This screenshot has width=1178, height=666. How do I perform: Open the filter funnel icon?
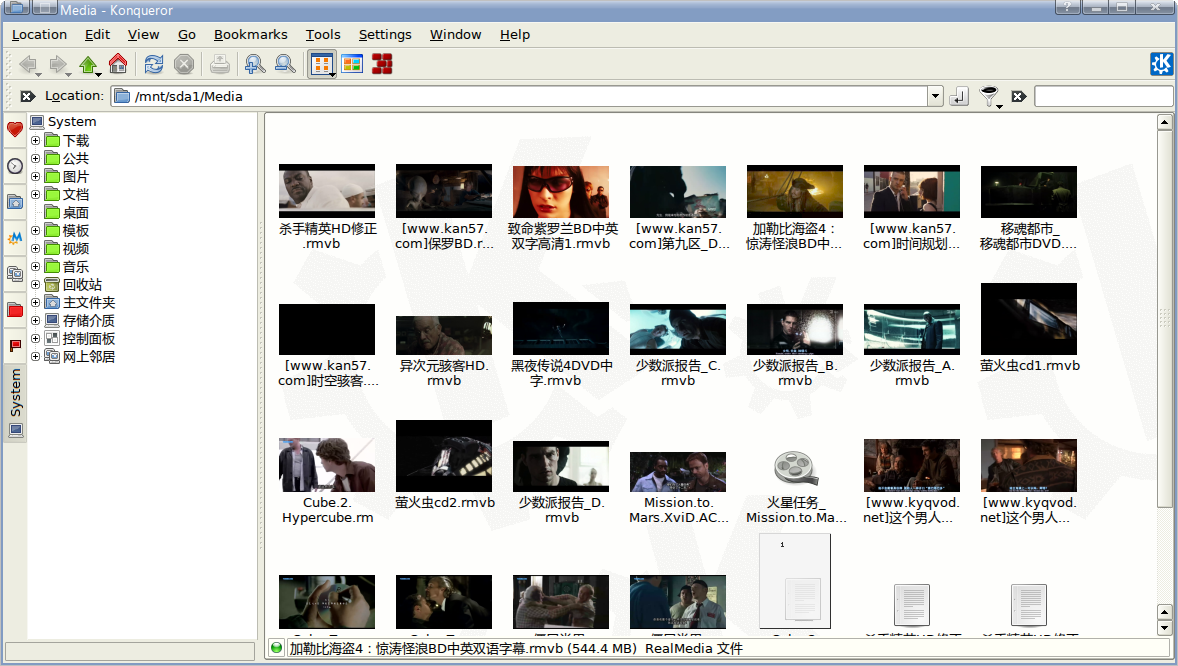pyautogui.click(x=989, y=96)
